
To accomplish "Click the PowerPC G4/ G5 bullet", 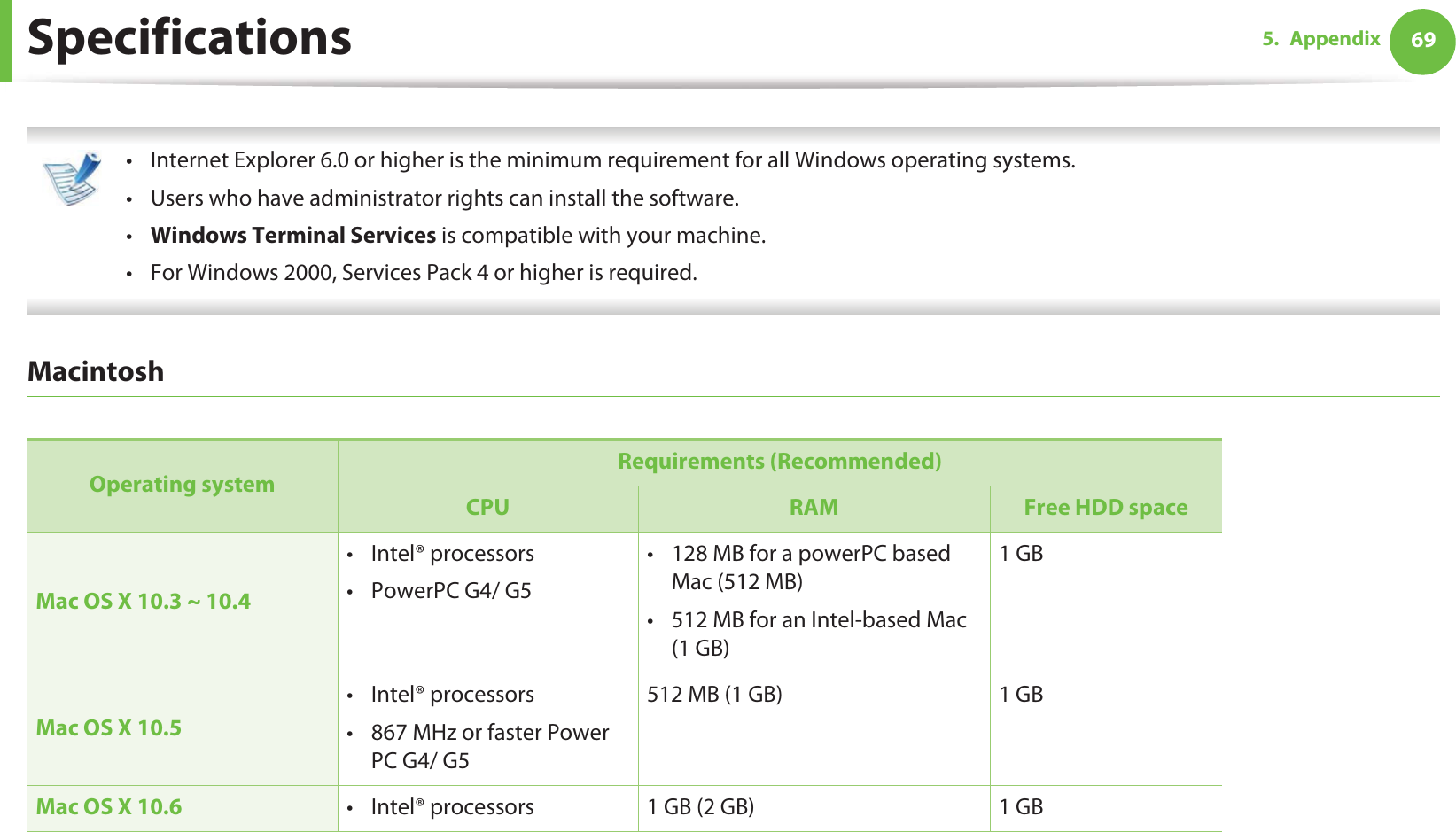I will 451,591.
